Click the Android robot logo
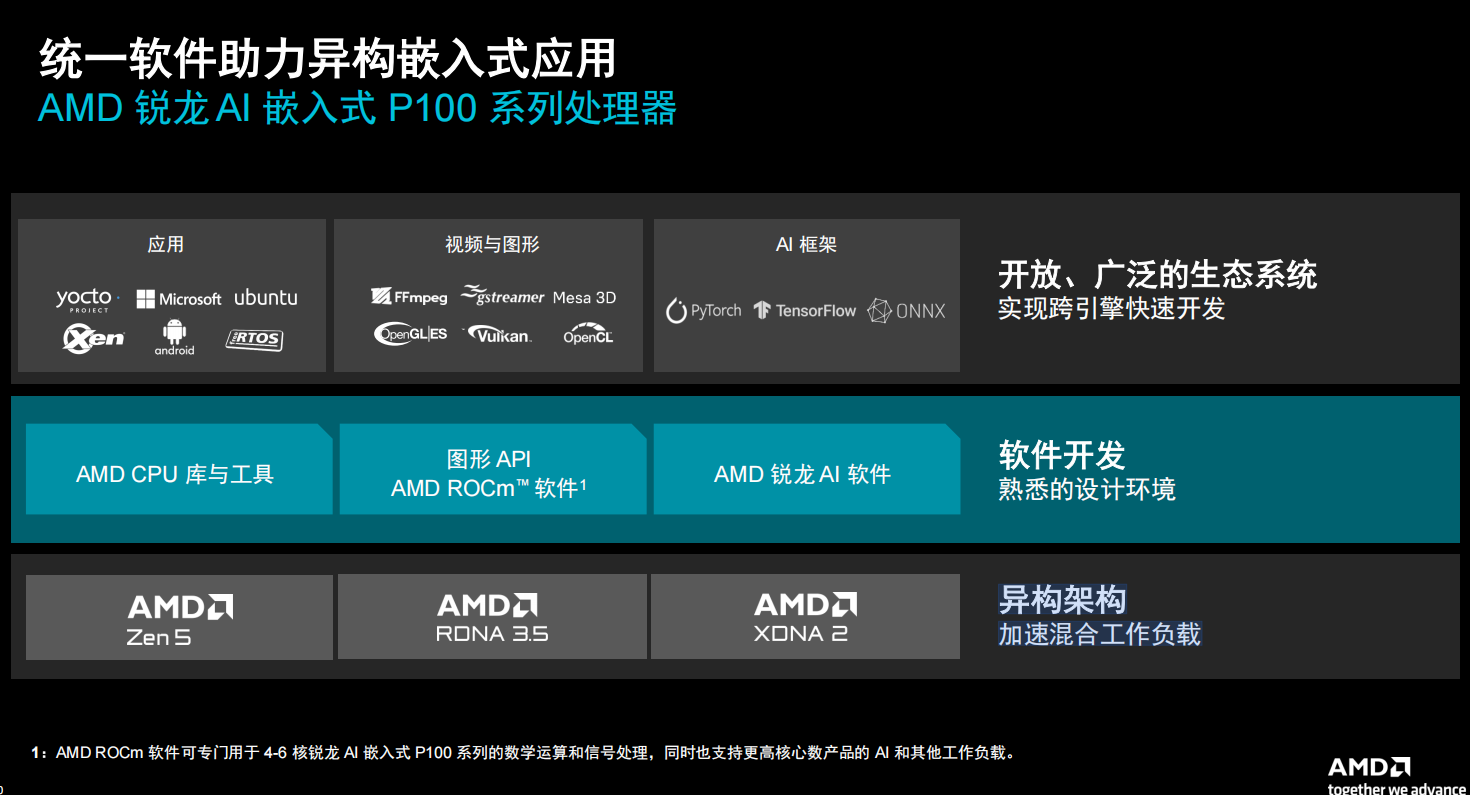Screen dimensions: 1470x795 (174, 338)
